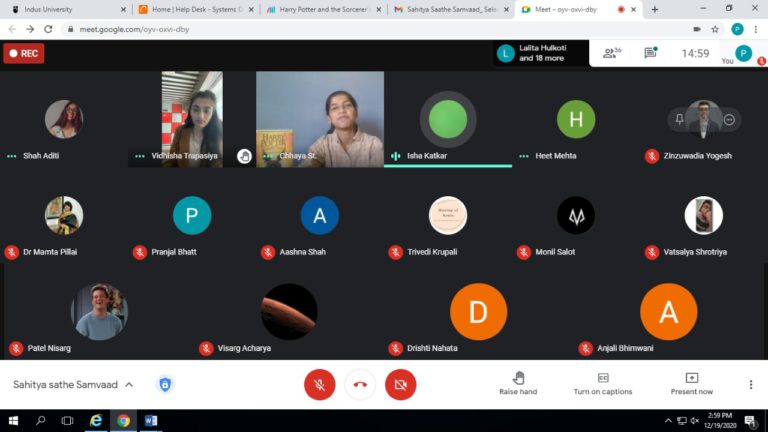The image size is (768, 432).
Task: Open the meeting chat panel
Action: click(650, 53)
